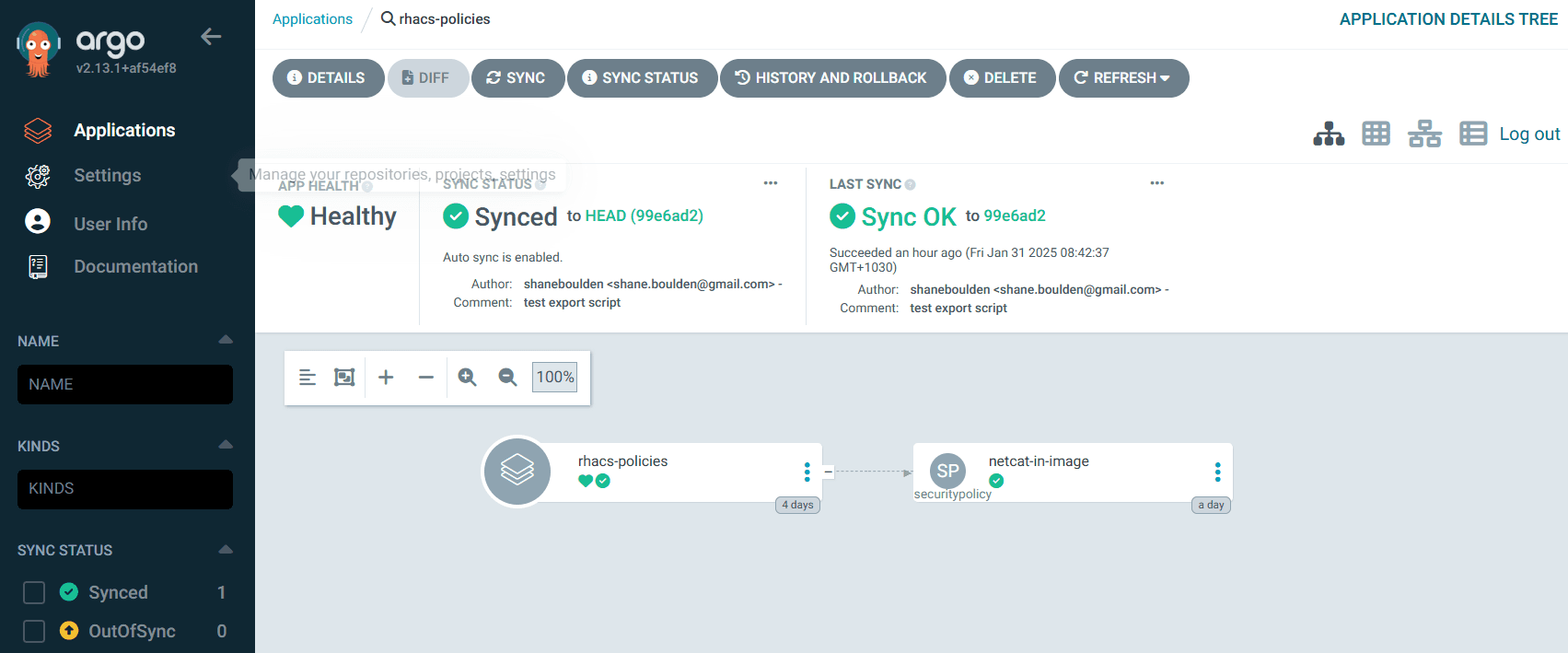Collapse the NAME filter section
Screen dimensions: 1568x653
click(x=226, y=340)
